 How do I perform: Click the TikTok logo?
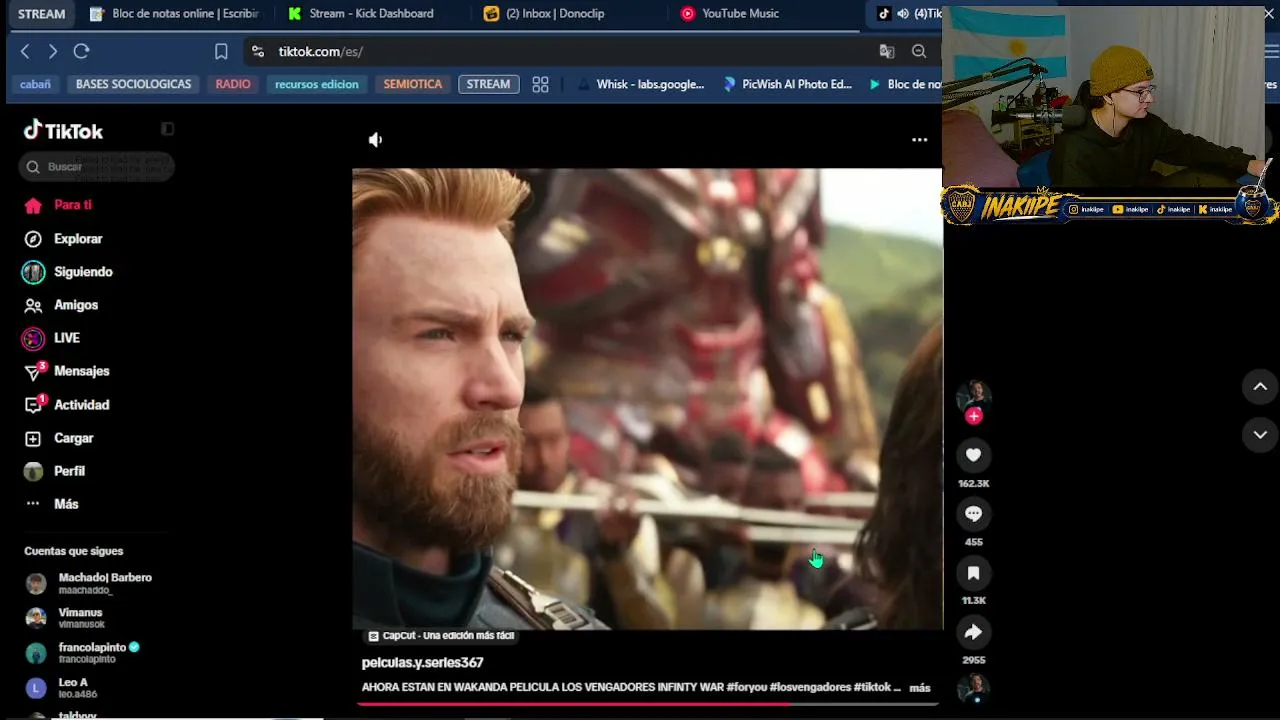click(x=64, y=130)
